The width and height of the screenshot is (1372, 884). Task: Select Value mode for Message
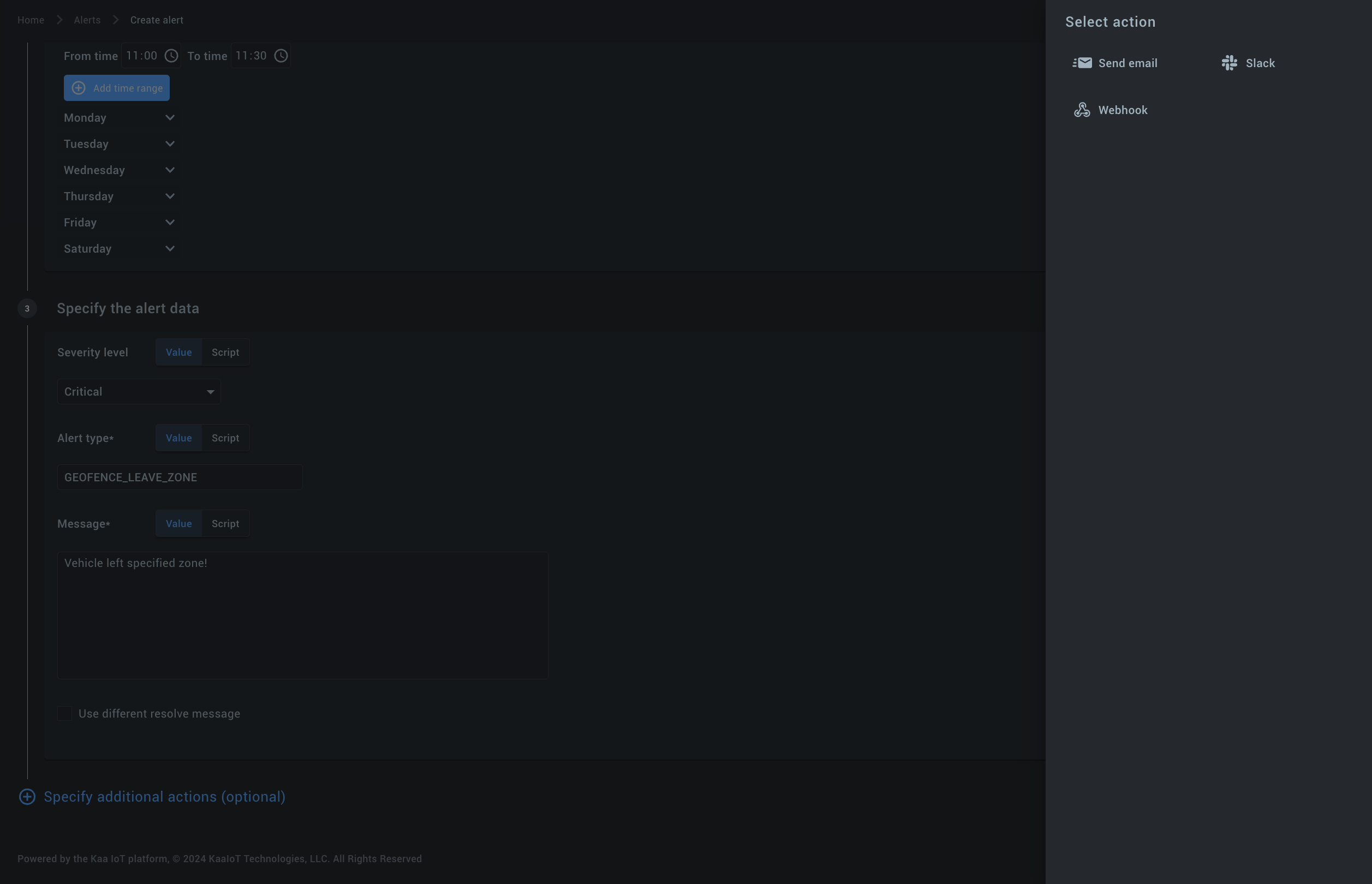click(178, 523)
